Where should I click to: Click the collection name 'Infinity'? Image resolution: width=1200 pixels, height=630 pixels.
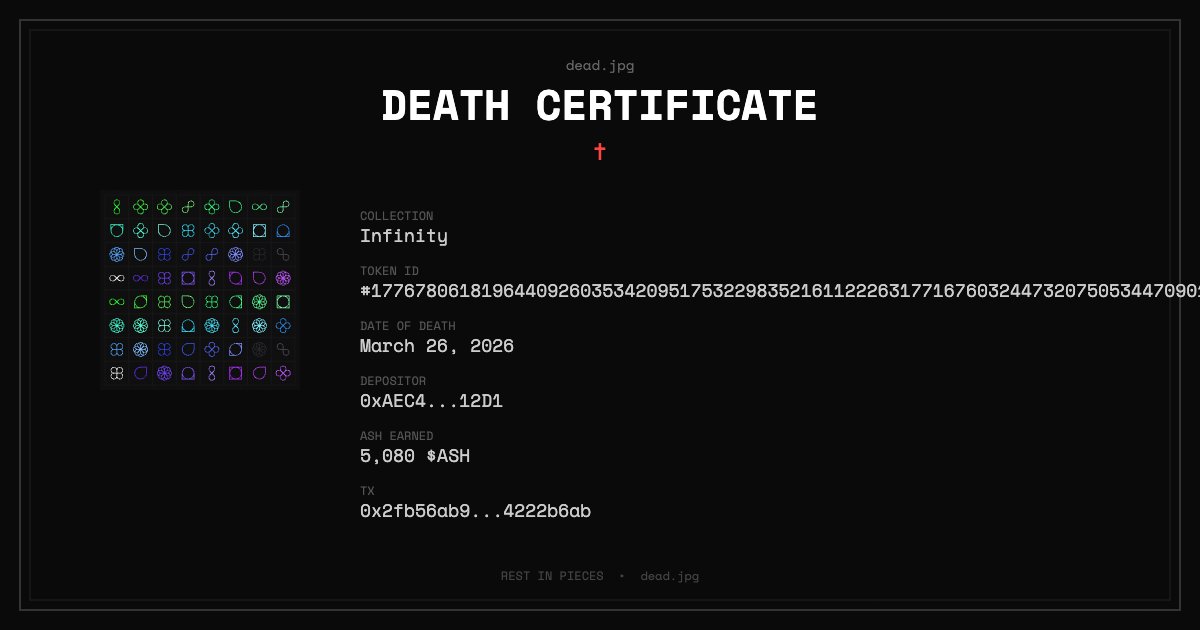pos(404,236)
